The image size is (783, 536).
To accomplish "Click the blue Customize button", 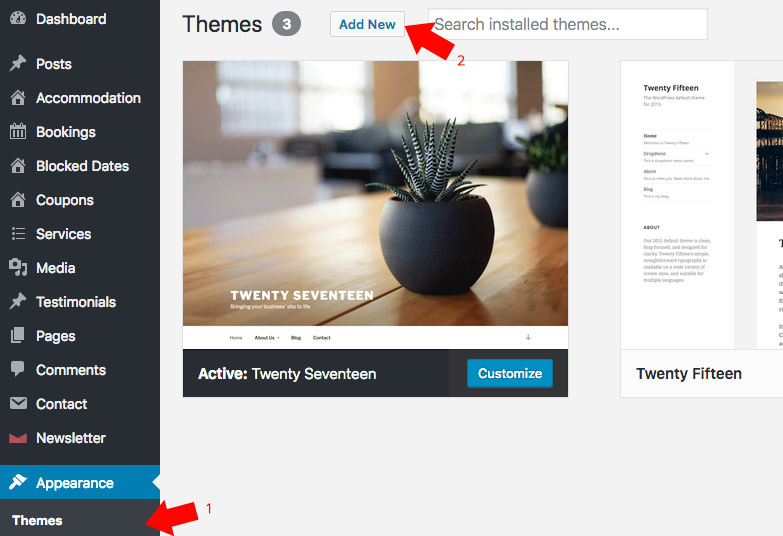I will [x=510, y=373].
